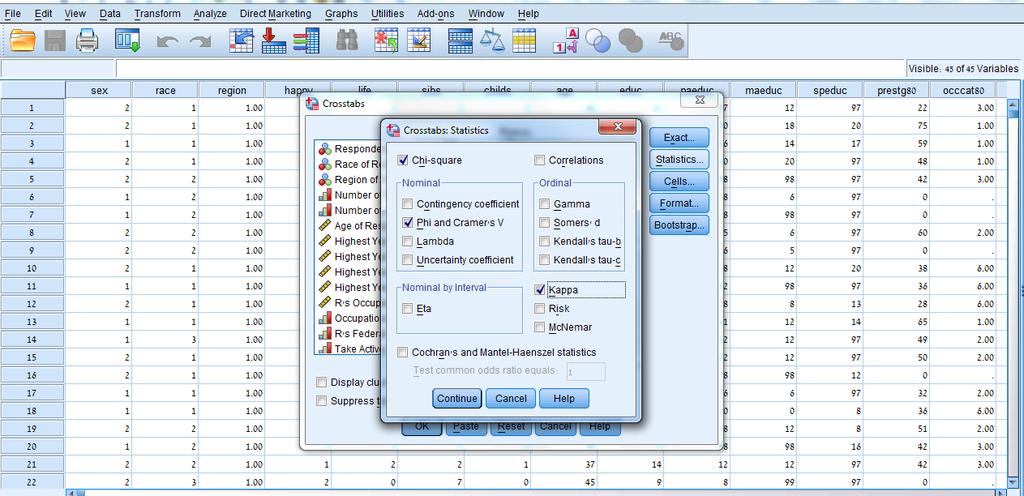Image resolution: width=1024 pixels, height=496 pixels.
Task: Click the Test common odds ratio field
Action: (585, 371)
